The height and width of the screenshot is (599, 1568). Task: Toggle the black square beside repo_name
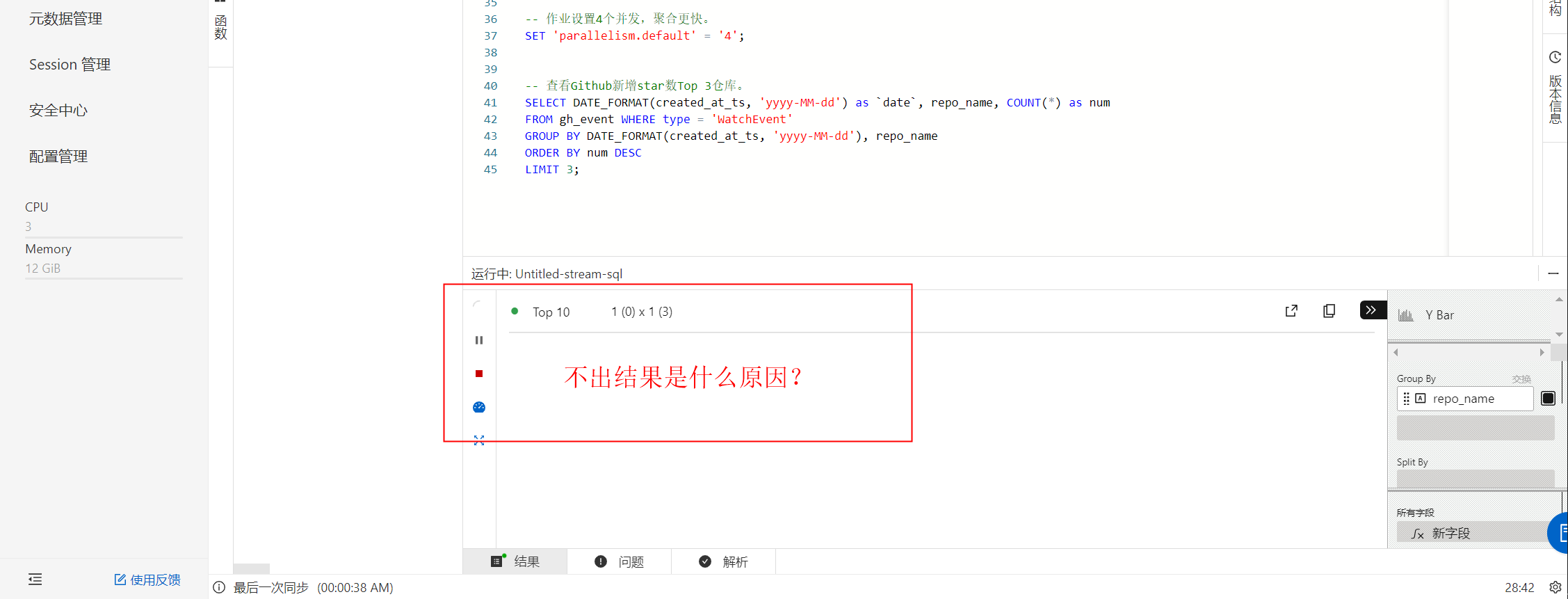pos(1549,399)
